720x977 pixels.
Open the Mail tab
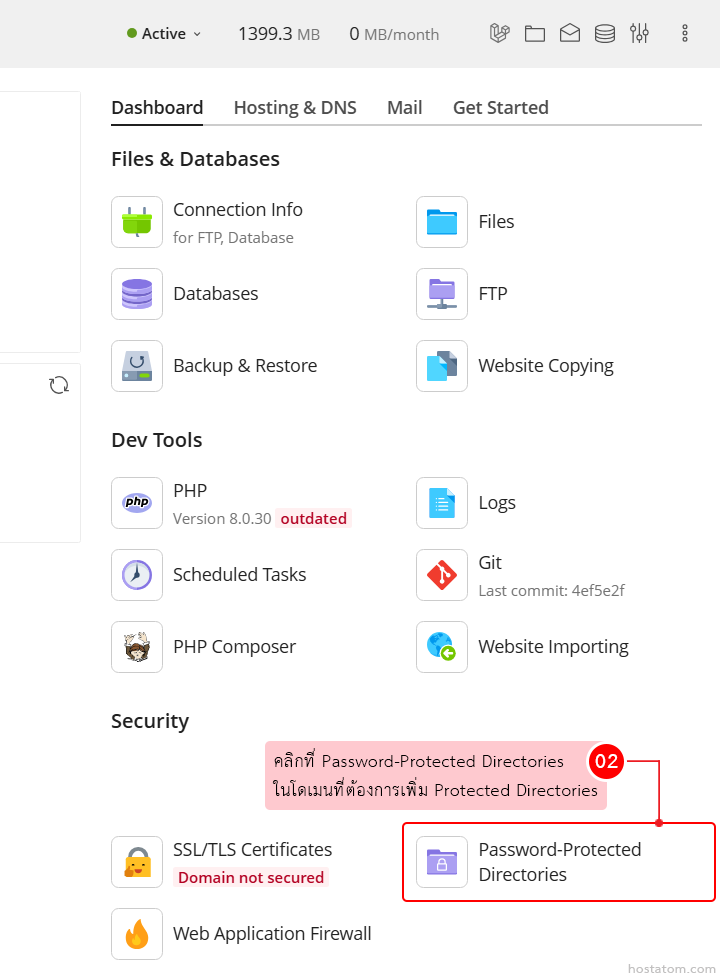(x=404, y=108)
